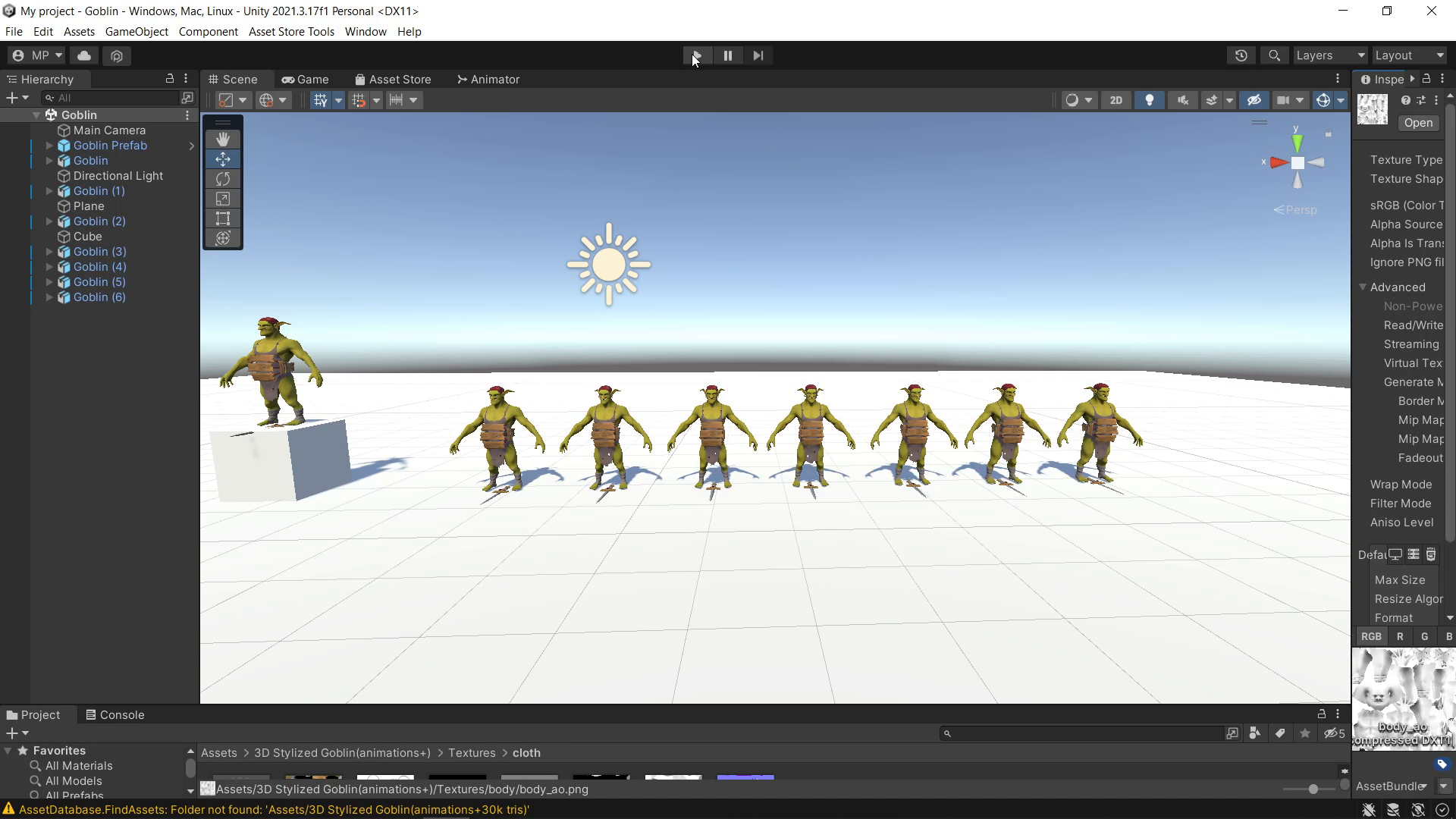Adjust the Project icon size slider

1313,789
